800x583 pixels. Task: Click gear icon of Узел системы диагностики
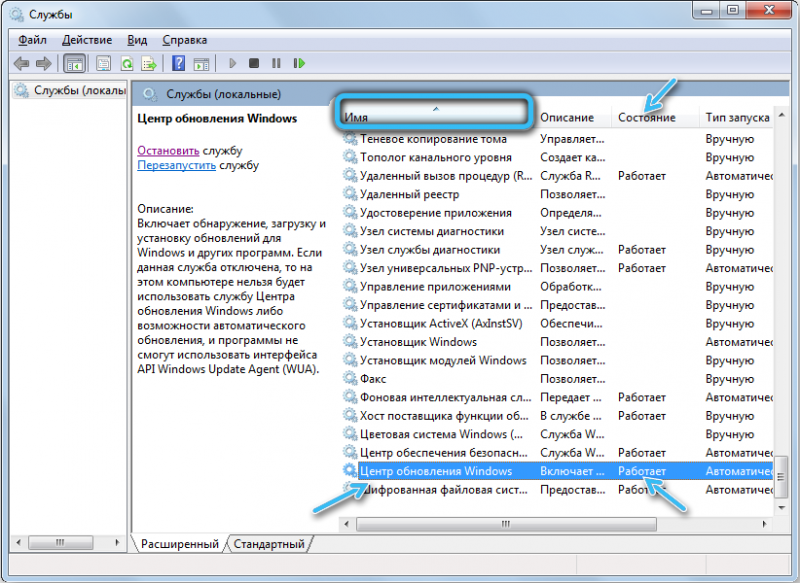pos(349,231)
